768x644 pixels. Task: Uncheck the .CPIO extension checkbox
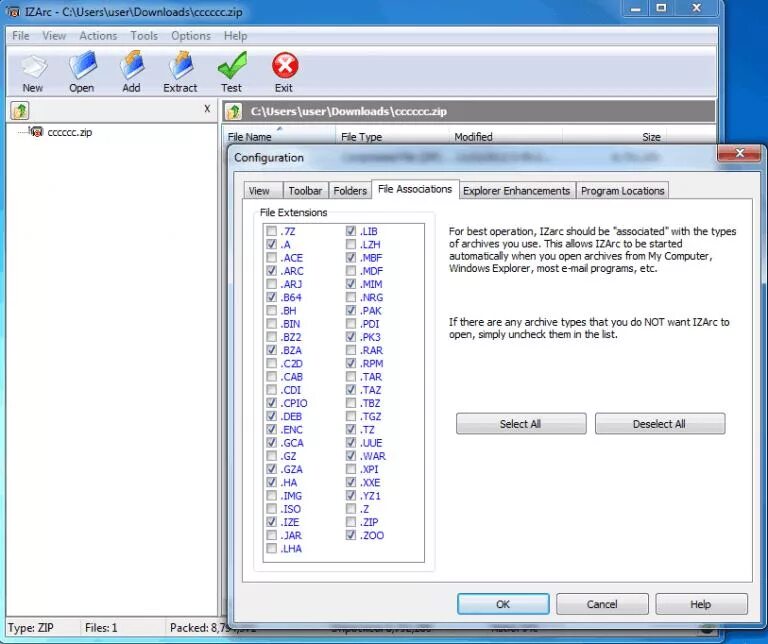[x=271, y=403]
